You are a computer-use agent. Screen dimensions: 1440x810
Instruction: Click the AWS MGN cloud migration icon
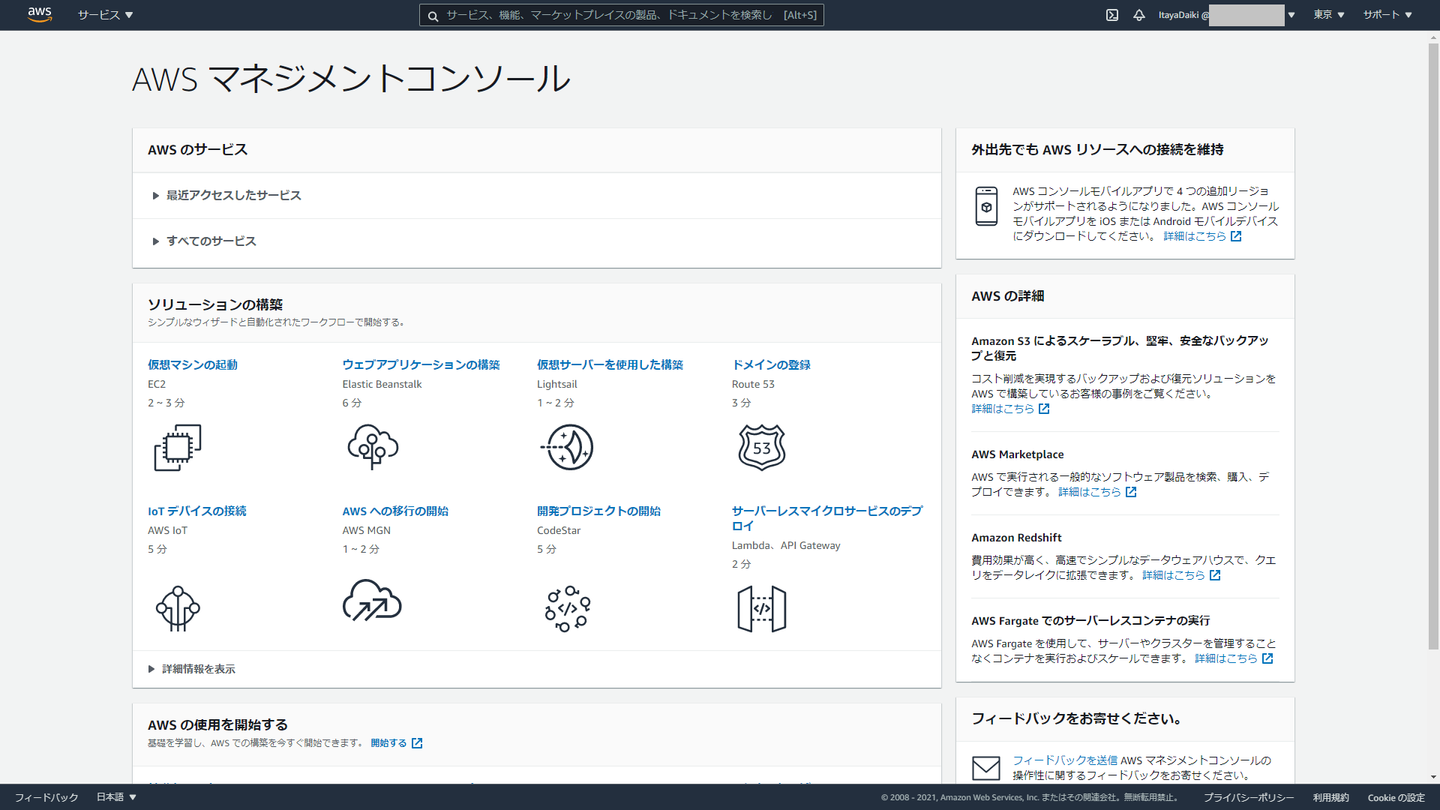pos(372,601)
